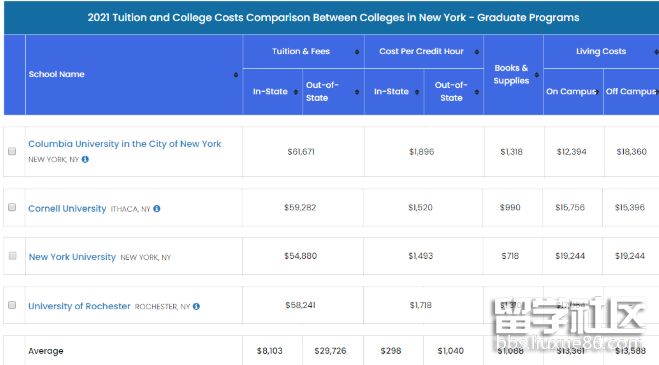659x365 pixels.
Task: Open the New York University link
Action: (72, 257)
